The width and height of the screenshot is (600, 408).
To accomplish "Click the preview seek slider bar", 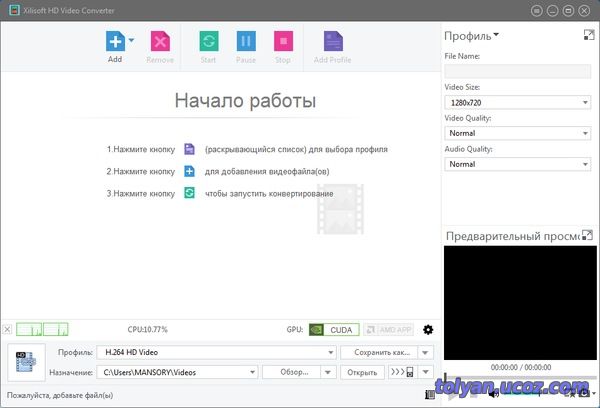I will (520, 377).
